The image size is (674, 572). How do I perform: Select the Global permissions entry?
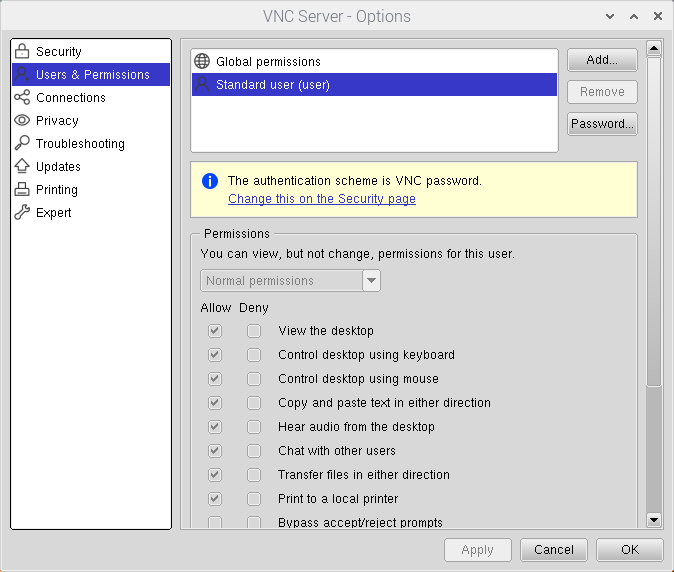point(374,61)
